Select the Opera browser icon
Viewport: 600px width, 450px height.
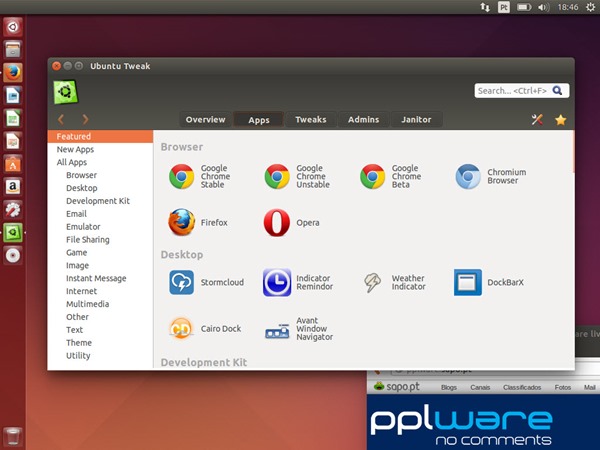coord(277,222)
